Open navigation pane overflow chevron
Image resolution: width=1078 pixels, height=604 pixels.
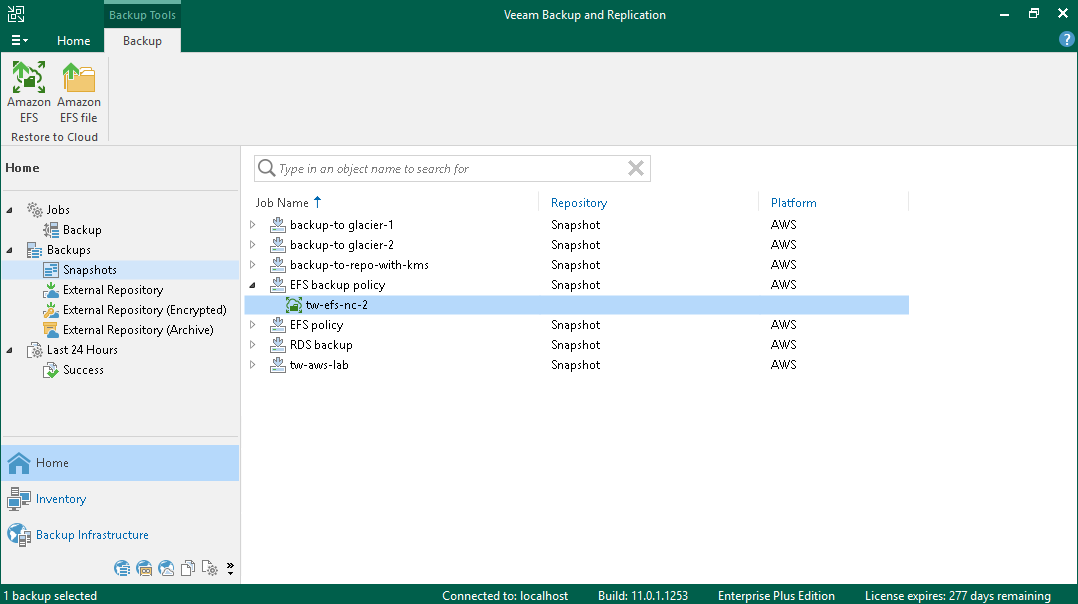tap(230, 569)
